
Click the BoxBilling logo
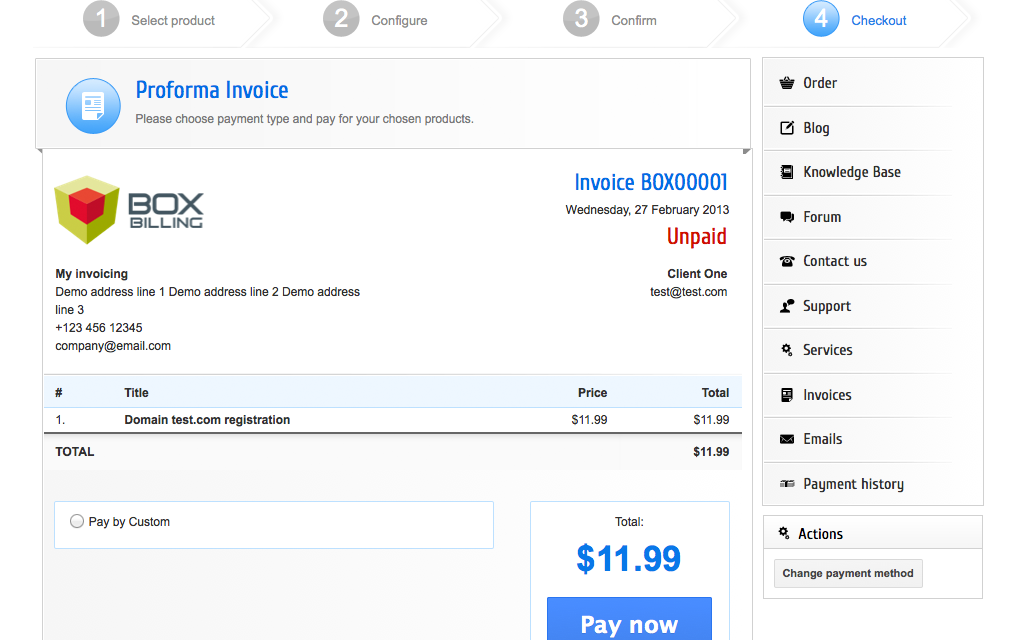[128, 210]
